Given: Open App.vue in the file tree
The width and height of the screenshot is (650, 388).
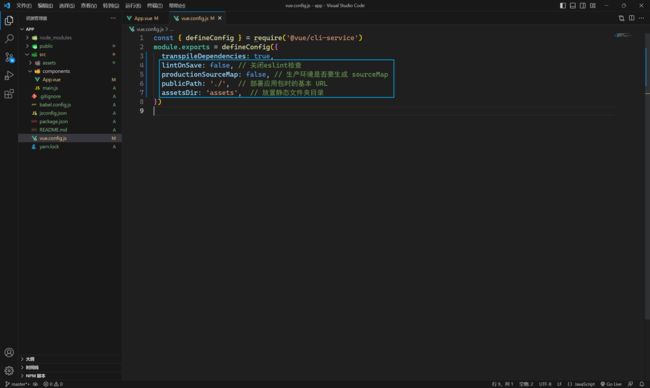Looking at the screenshot, I should coord(70,80).
